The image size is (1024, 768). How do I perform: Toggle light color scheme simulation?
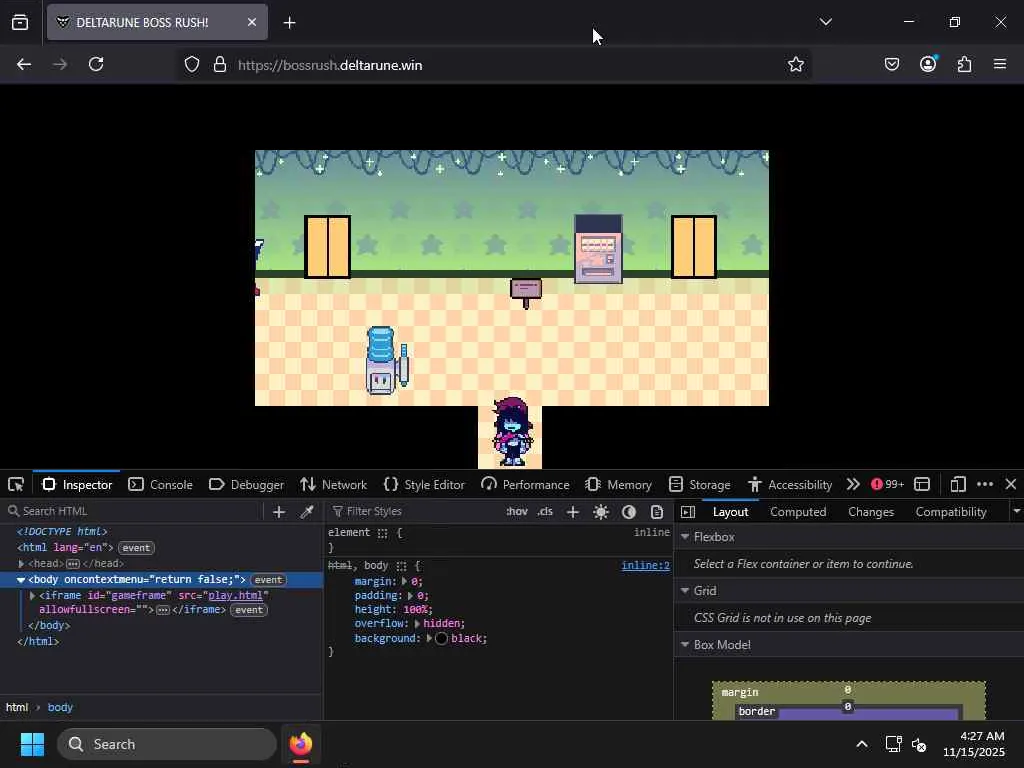click(601, 511)
